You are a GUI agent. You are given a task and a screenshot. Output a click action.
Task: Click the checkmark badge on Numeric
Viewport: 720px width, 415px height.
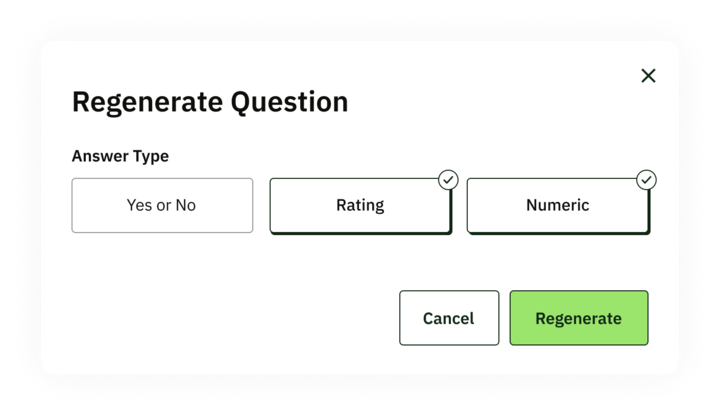click(x=647, y=180)
